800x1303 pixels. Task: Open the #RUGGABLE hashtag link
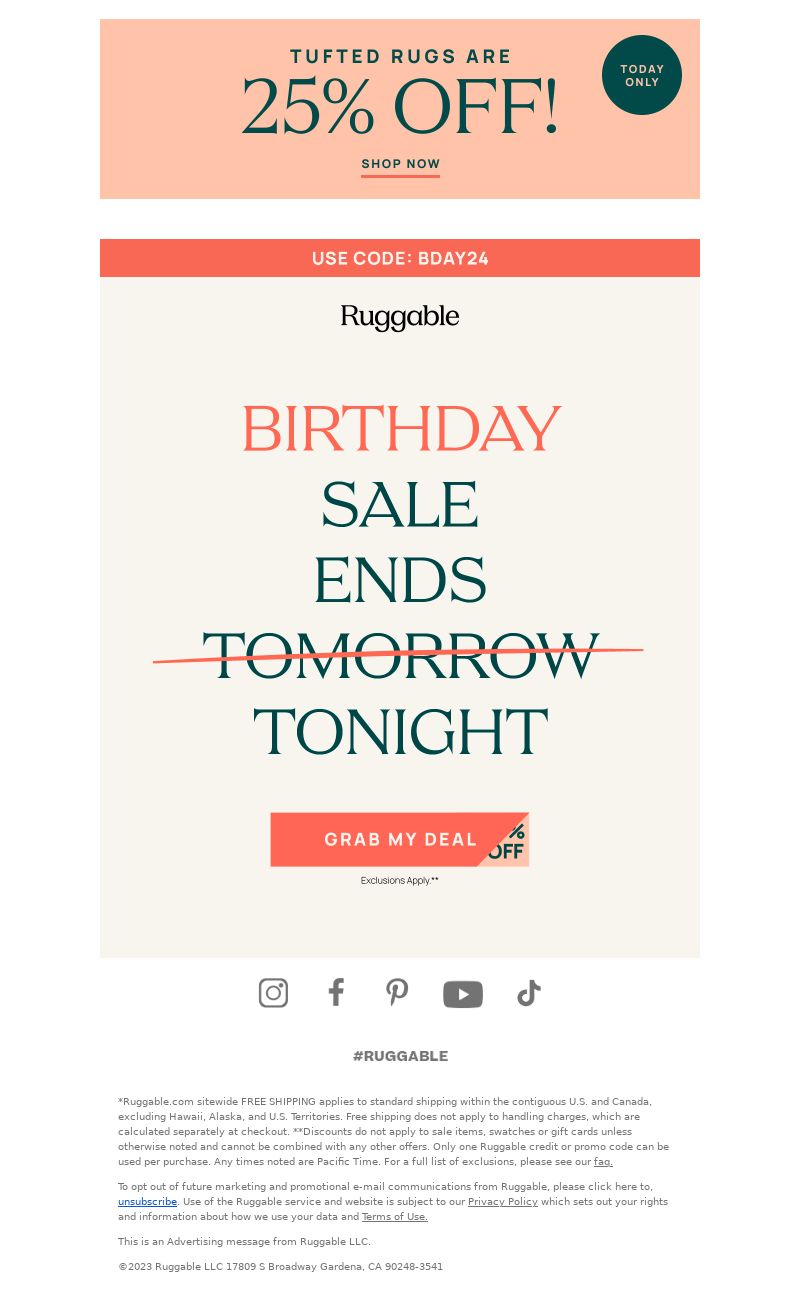point(400,1056)
